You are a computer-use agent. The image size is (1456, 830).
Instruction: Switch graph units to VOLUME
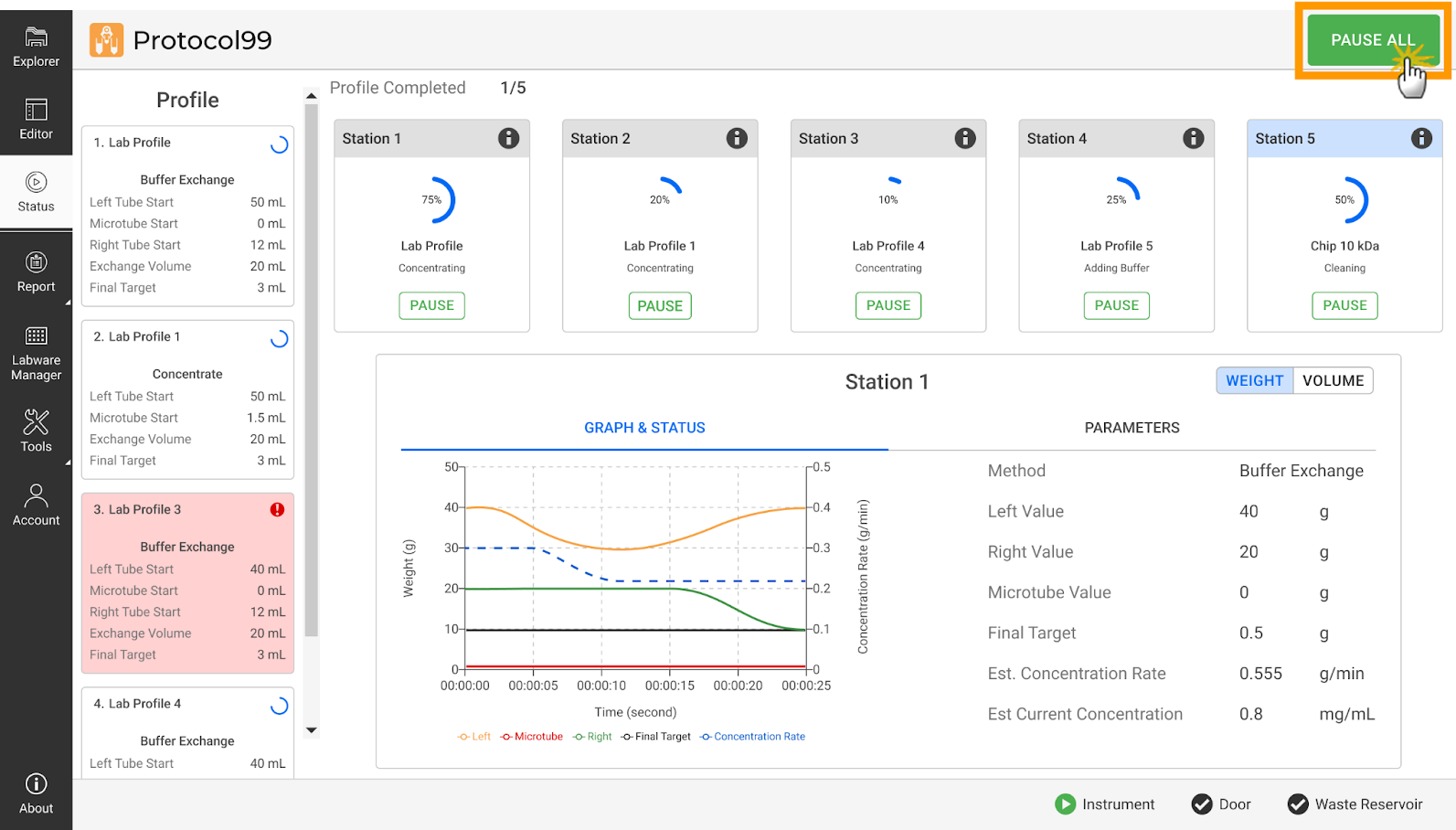1333,381
